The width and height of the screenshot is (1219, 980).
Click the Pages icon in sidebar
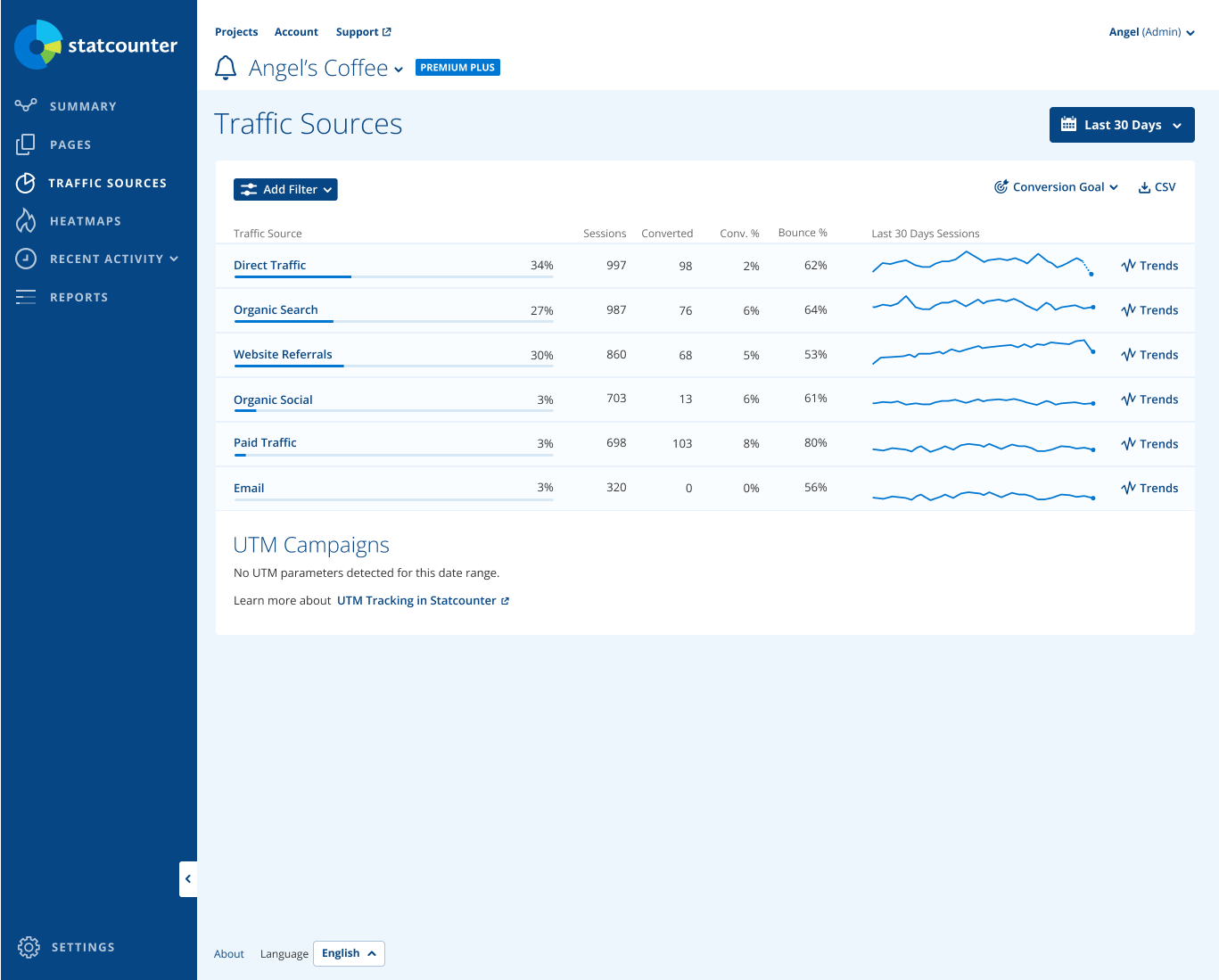click(x=26, y=144)
